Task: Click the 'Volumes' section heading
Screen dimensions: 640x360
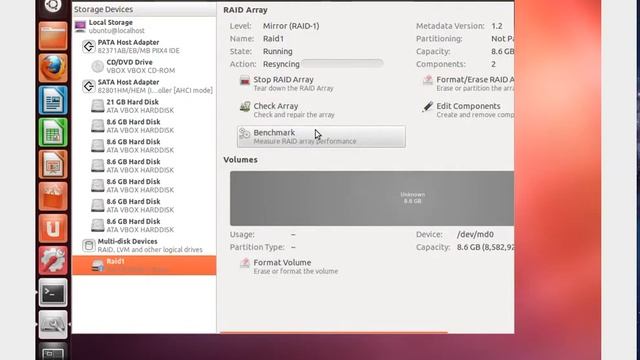Action: [x=240, y=160]
